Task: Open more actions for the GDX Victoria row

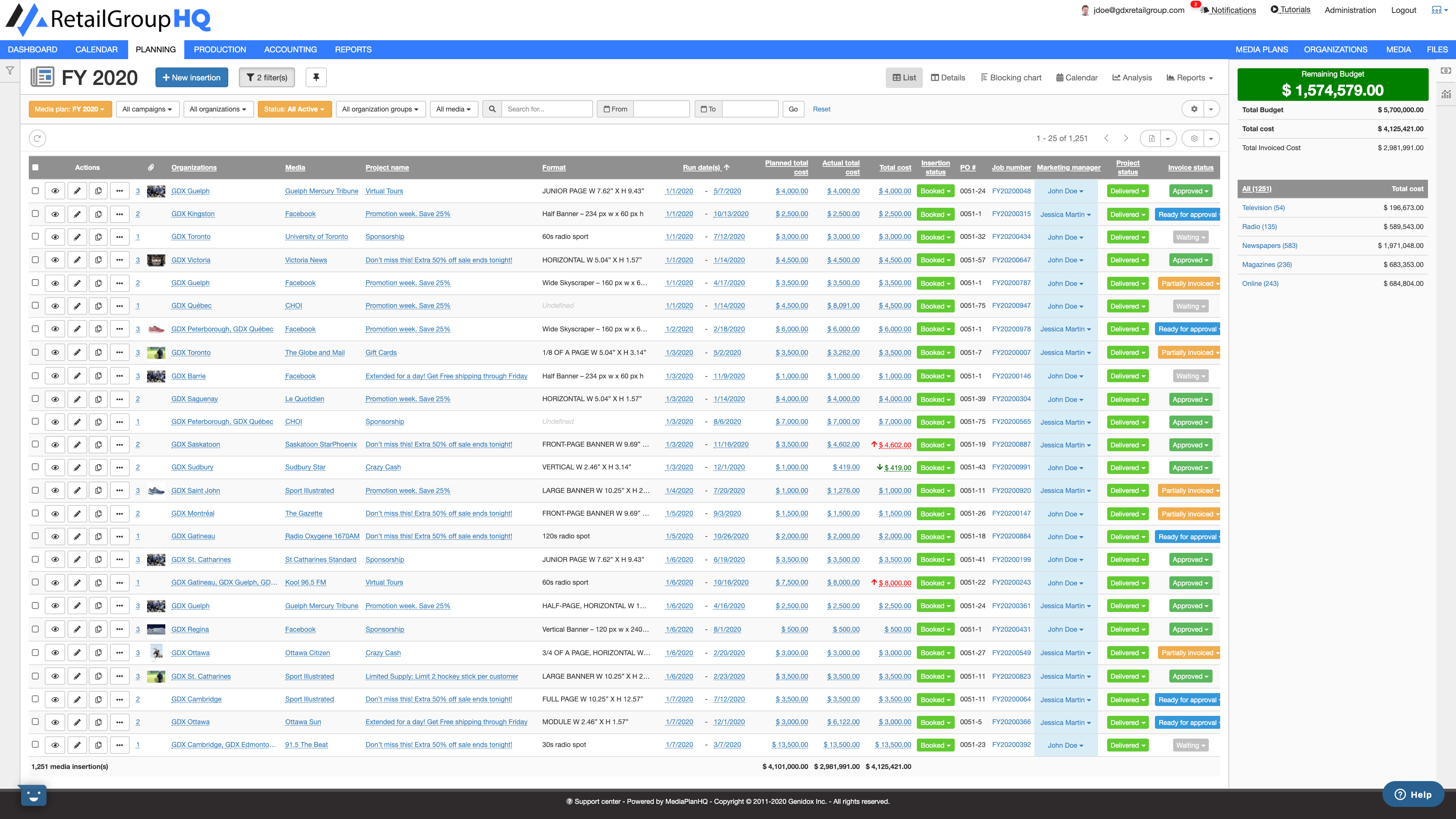Action: [119, 259]
